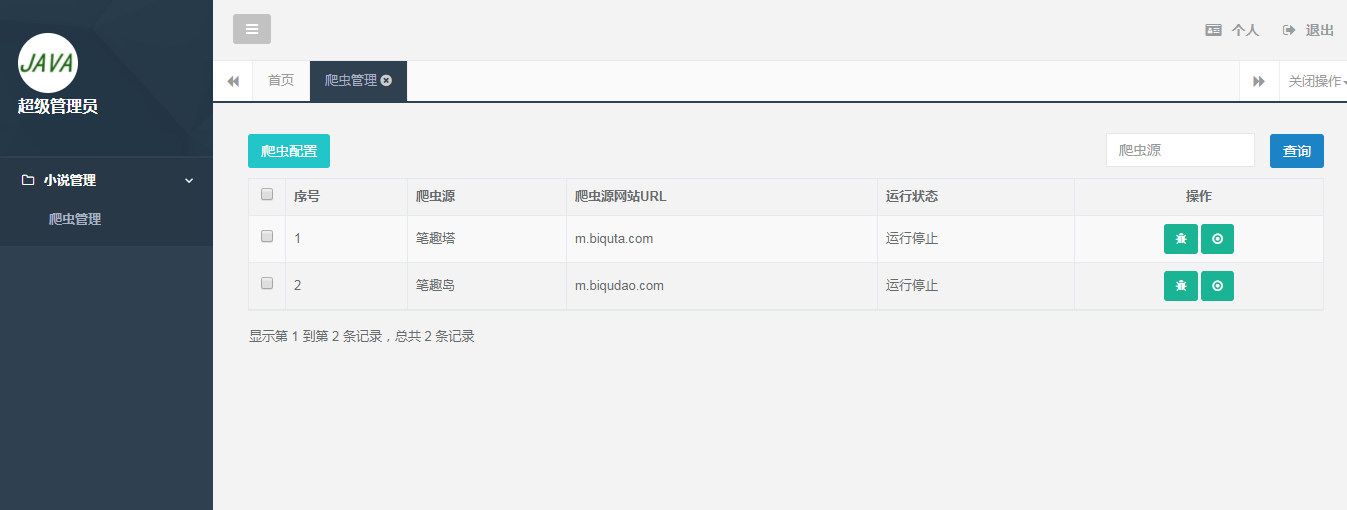
Task: Click the circle-dot icon for 笔趣塔 row
Action: click(1217, 239)
